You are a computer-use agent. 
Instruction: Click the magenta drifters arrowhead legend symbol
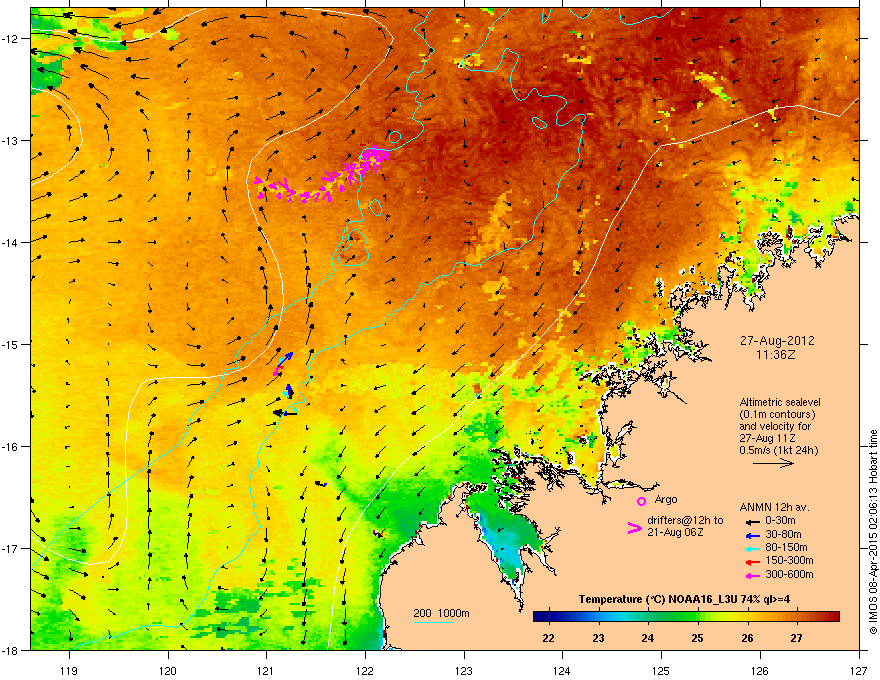pyautogui.click(x=634, y=527)
